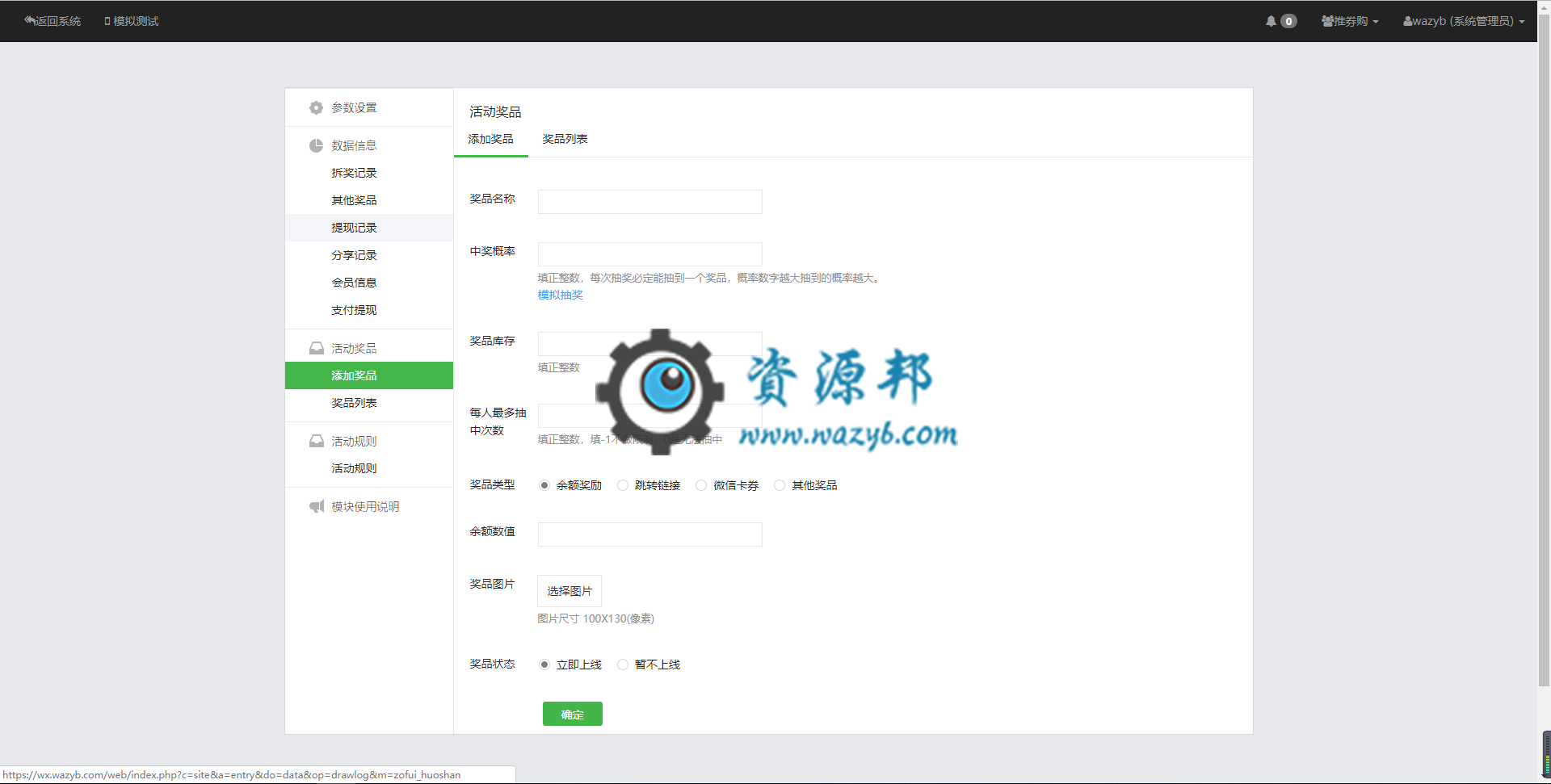Open 会员信息 in sidebar
Screen dimensions: 1551x784
pos(369,283)
